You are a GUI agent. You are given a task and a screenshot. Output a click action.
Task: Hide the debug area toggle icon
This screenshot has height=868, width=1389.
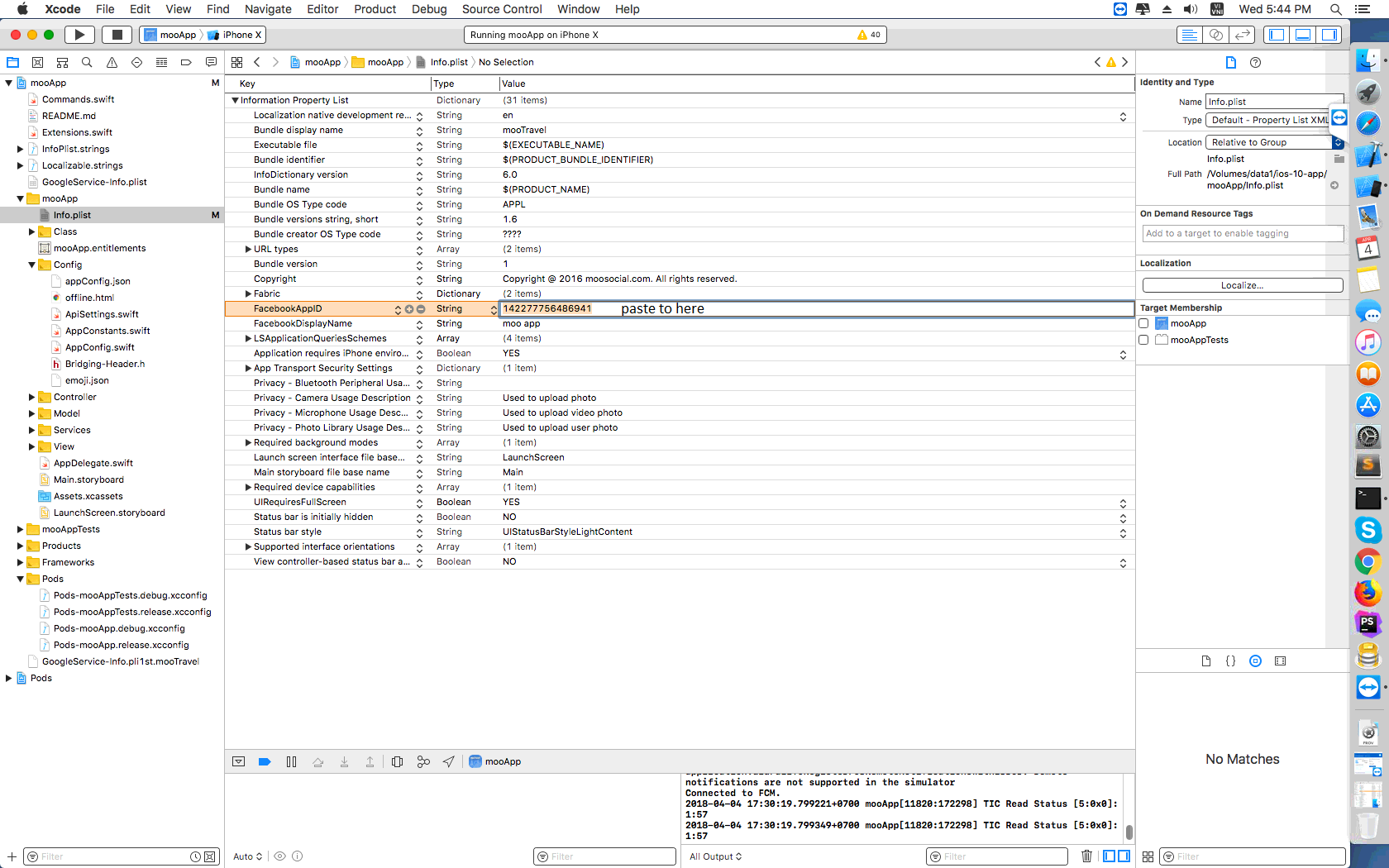point(239,761)
